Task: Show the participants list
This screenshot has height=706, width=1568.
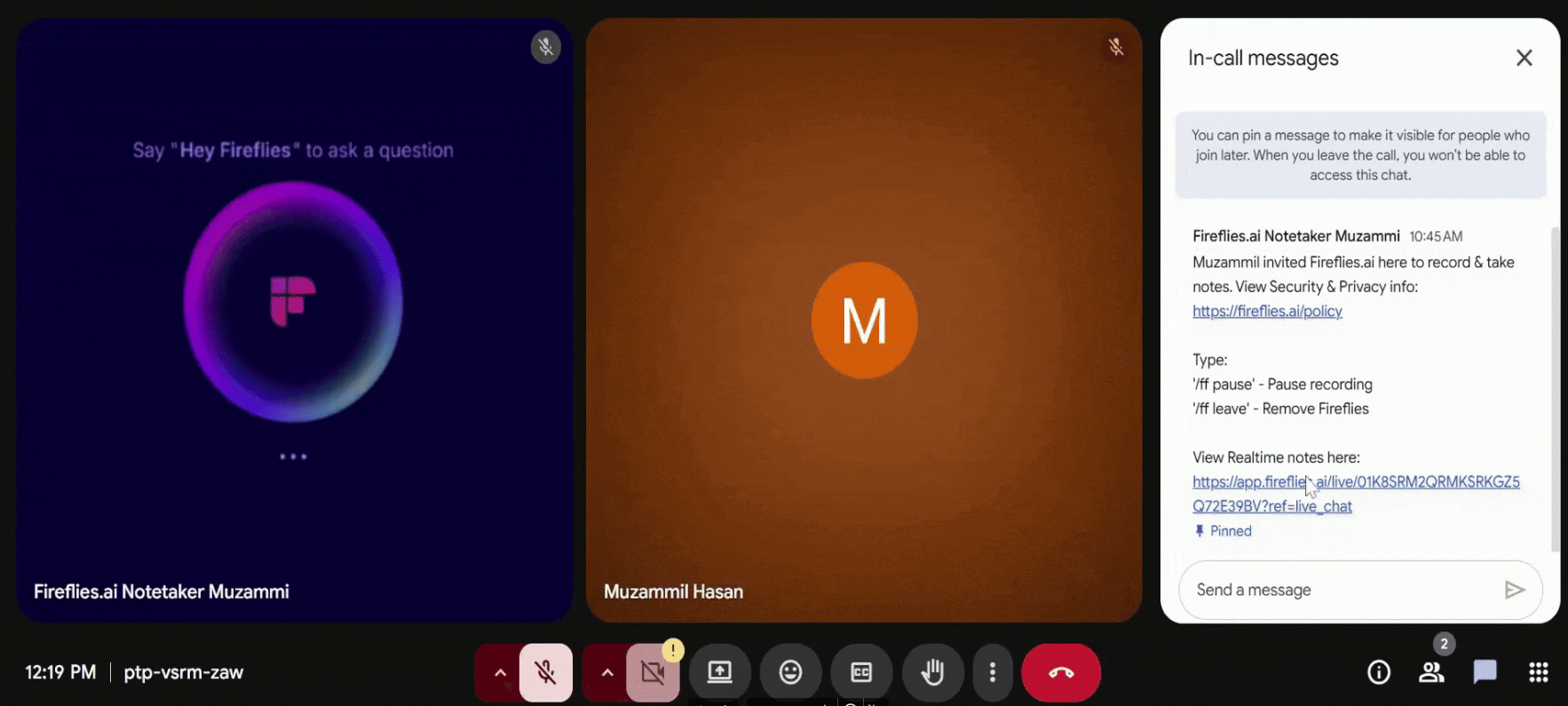Action: coord(1431,672)
